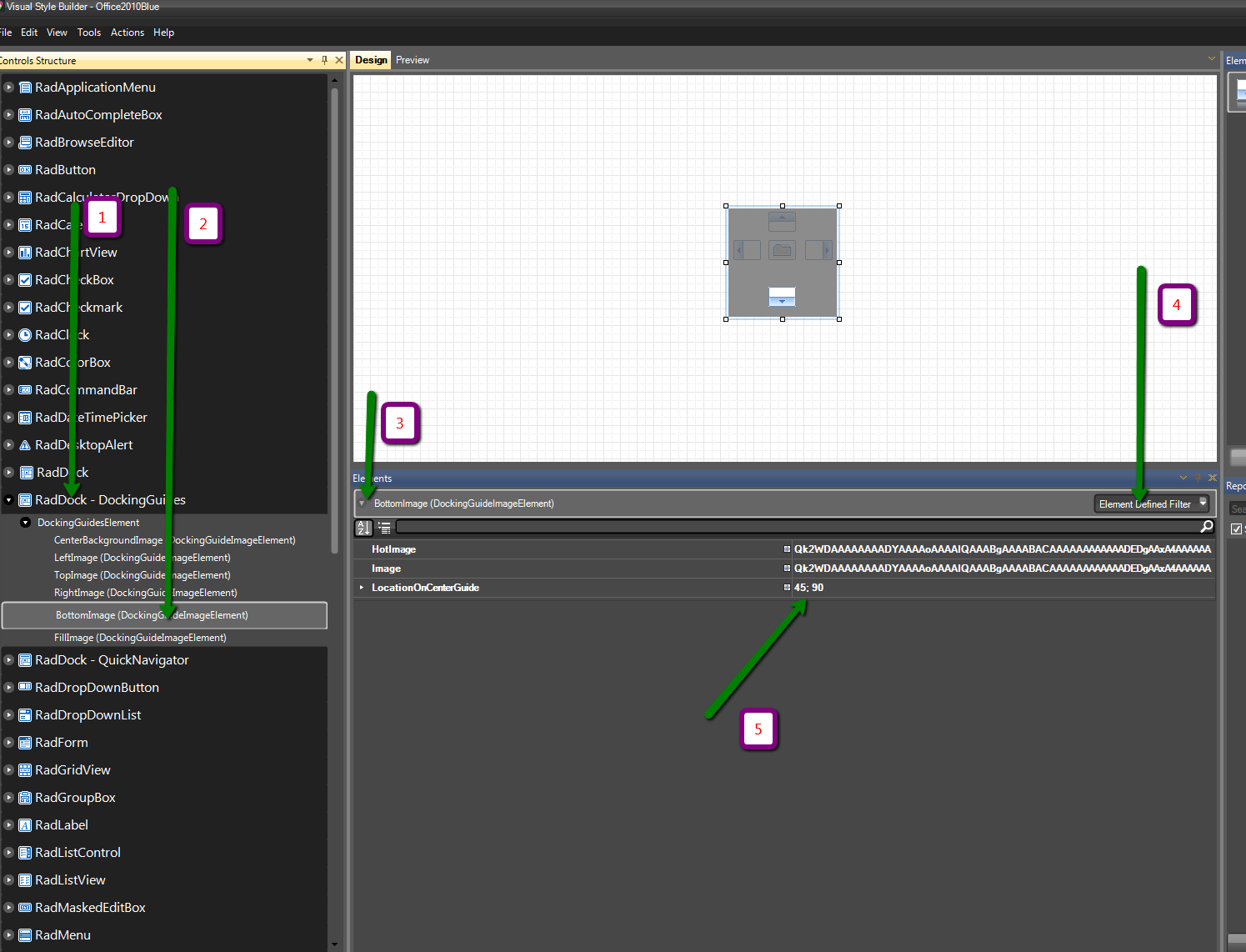Viewport: 1246px width, 952px height.
Task: Pin the Controls Structure panel
Action: (x=325, y=60)
